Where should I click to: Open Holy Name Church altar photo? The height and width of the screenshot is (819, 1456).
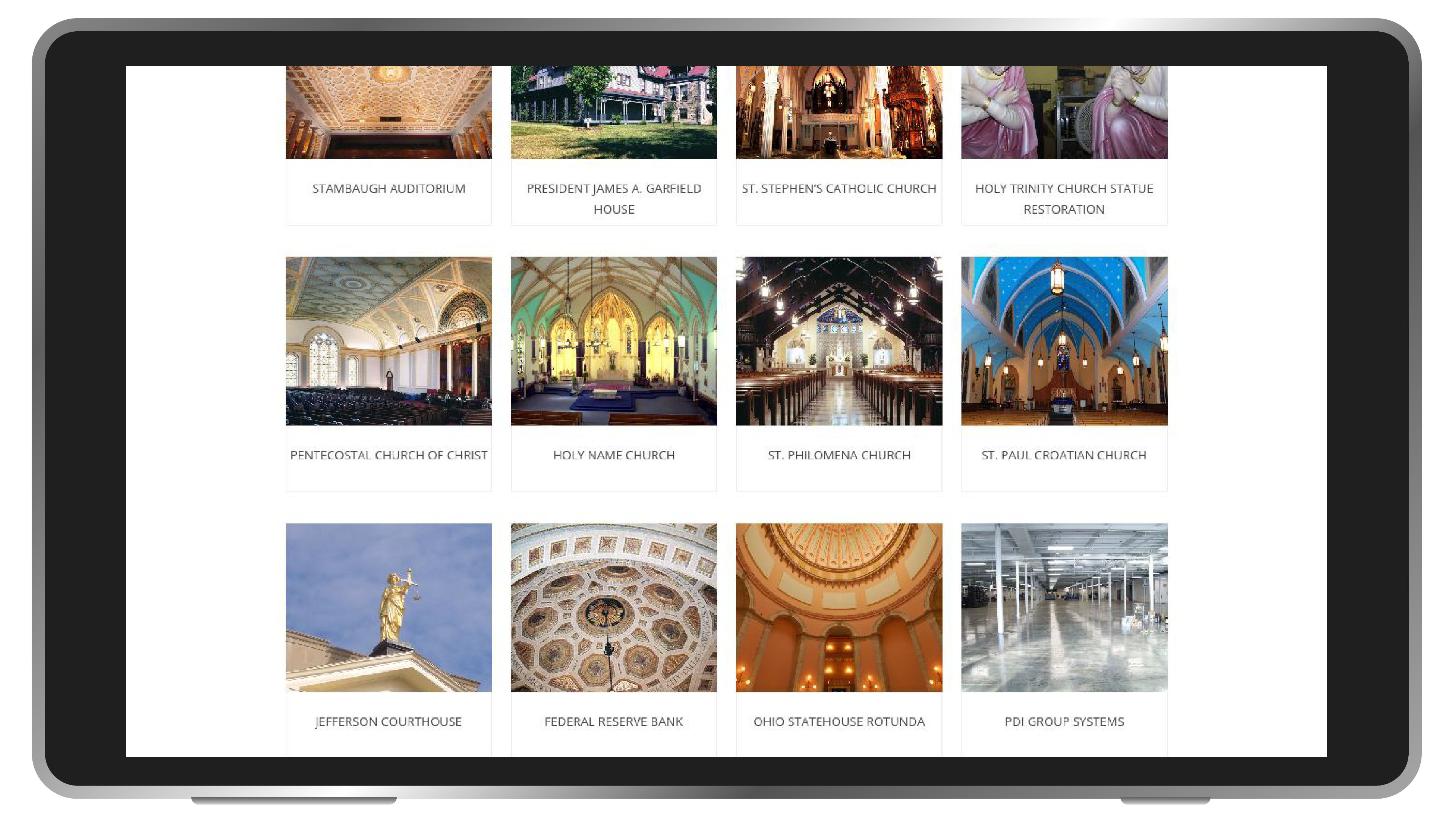coord(613,340)
